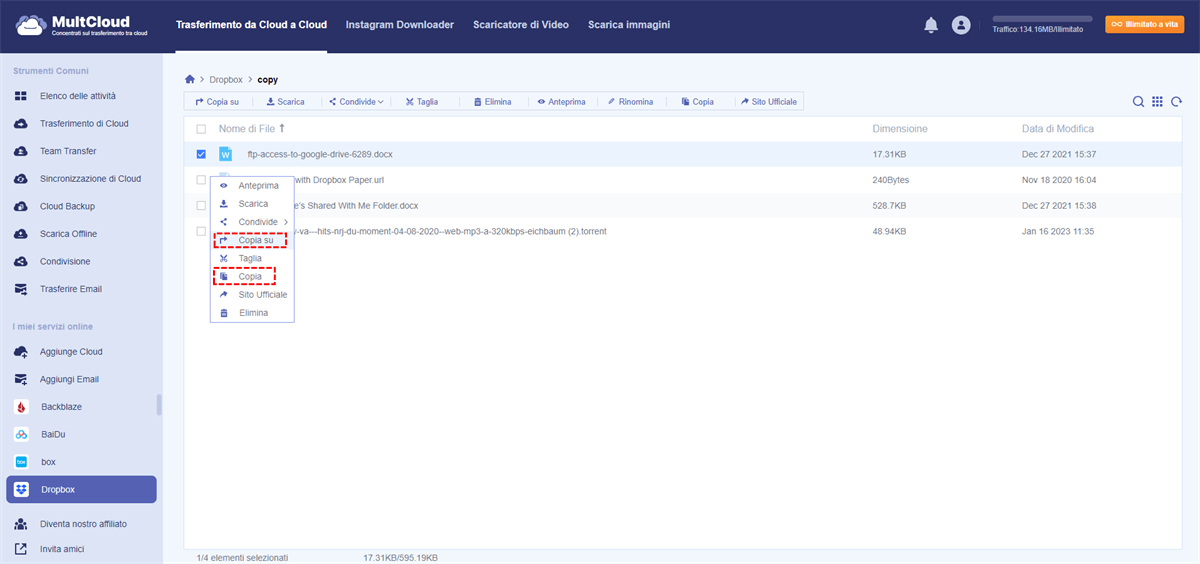Screen dimensions: 1200x564
Task: Click Elimina toolbar button
Action: (492, 102)
